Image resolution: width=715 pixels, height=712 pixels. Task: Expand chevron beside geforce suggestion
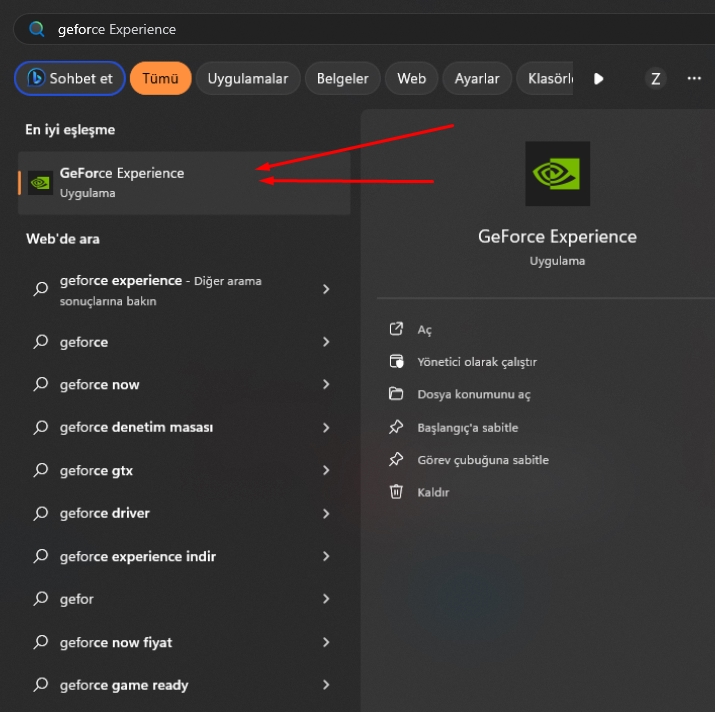pyautogui.click(x=326, y=342)
